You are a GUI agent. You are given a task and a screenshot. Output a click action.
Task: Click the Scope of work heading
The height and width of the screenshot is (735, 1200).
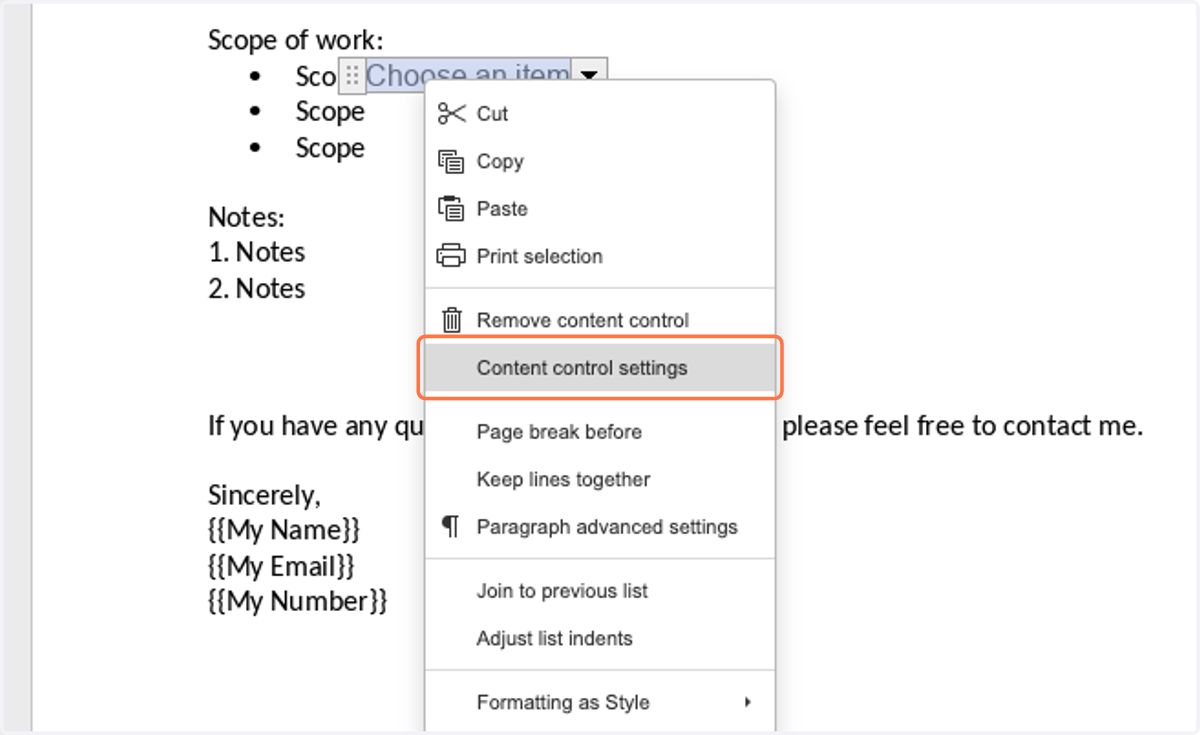[x=296, y=41]
